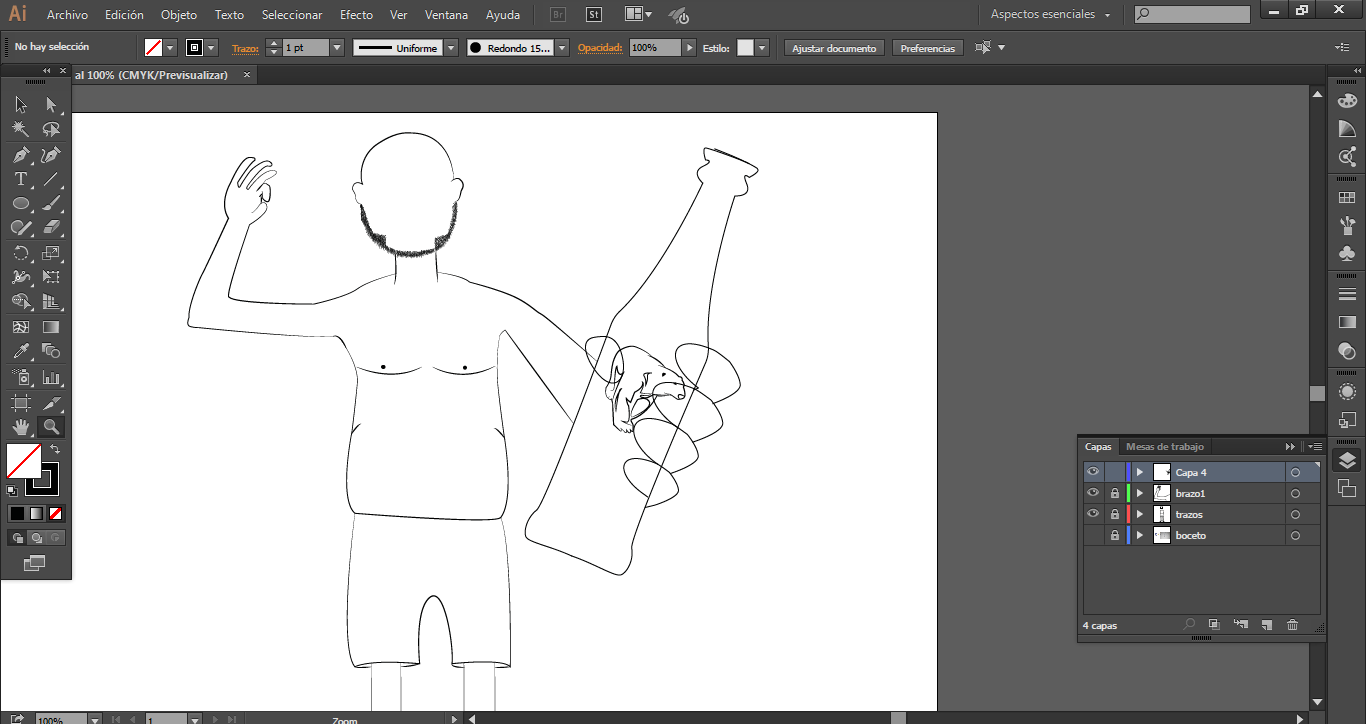Pick the Gradient tool in toolbox
Image resolution: width=1366 pixels, height=724 pixels.
point(51,327)
